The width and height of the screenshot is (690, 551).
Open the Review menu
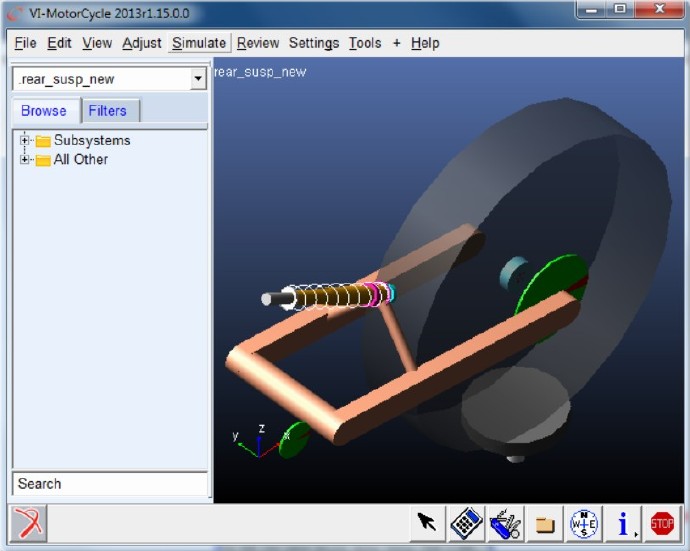[258, 43]
